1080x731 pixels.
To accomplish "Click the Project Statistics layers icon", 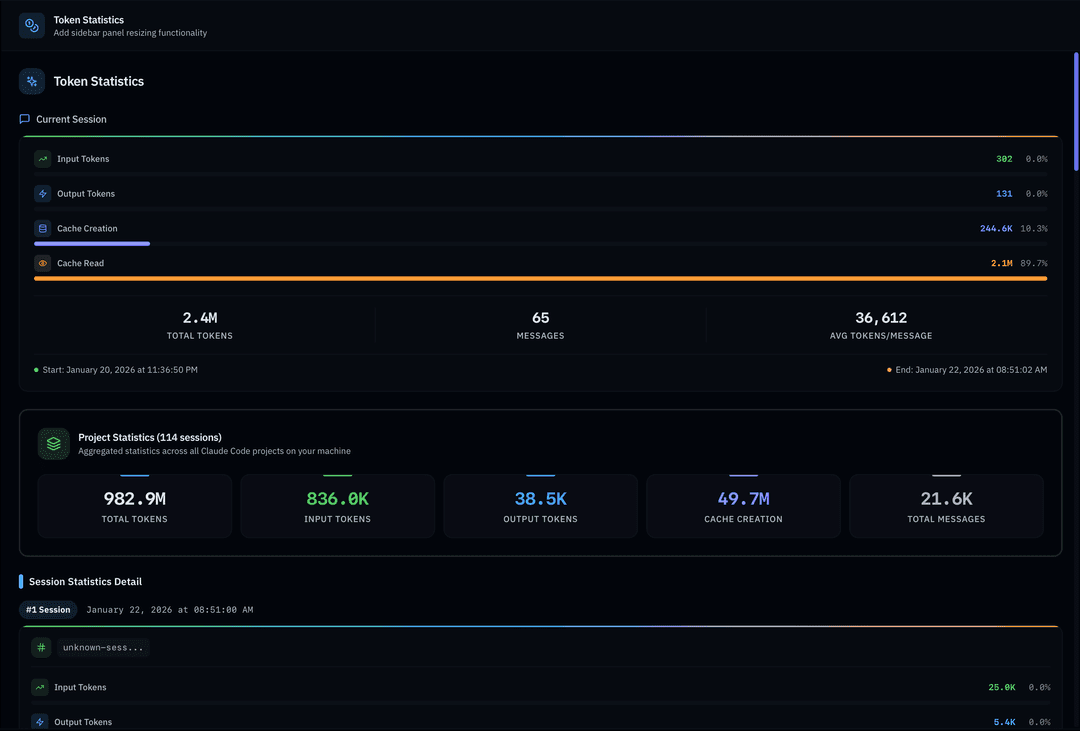I will [54, 444].
